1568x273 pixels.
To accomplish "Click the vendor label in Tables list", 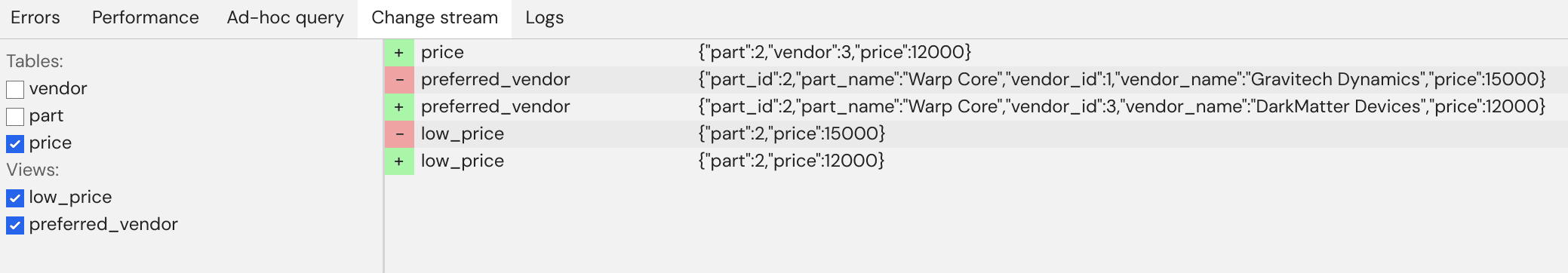I will [58, 89].
